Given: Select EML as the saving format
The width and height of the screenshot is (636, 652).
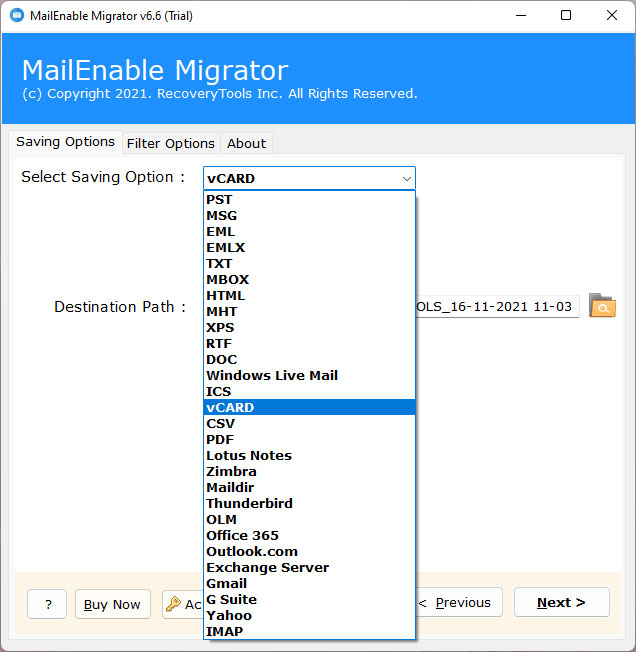Looking at the screenshot, I should [309, 232].
